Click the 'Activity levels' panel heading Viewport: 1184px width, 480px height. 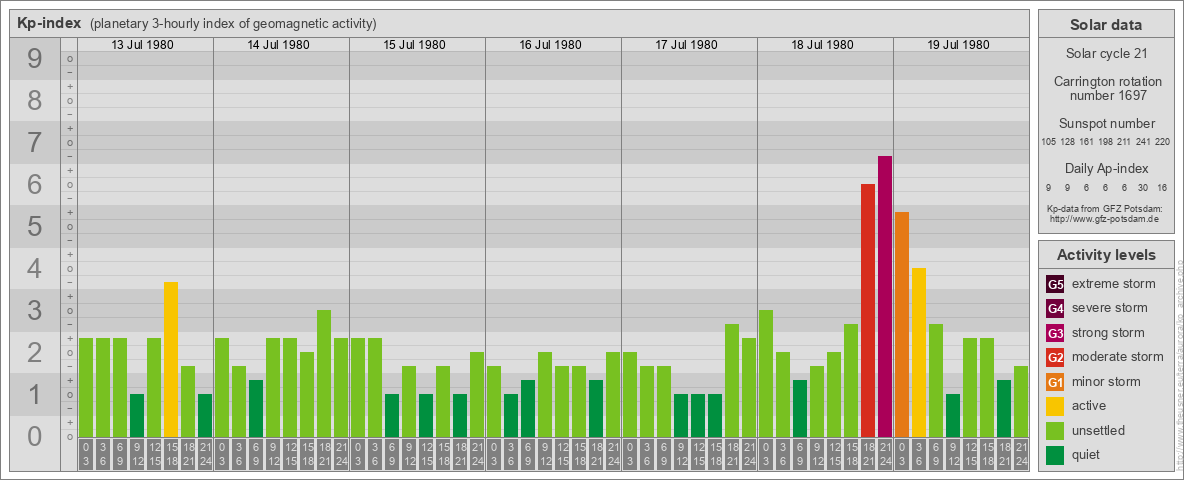[x=1105, y=255]
